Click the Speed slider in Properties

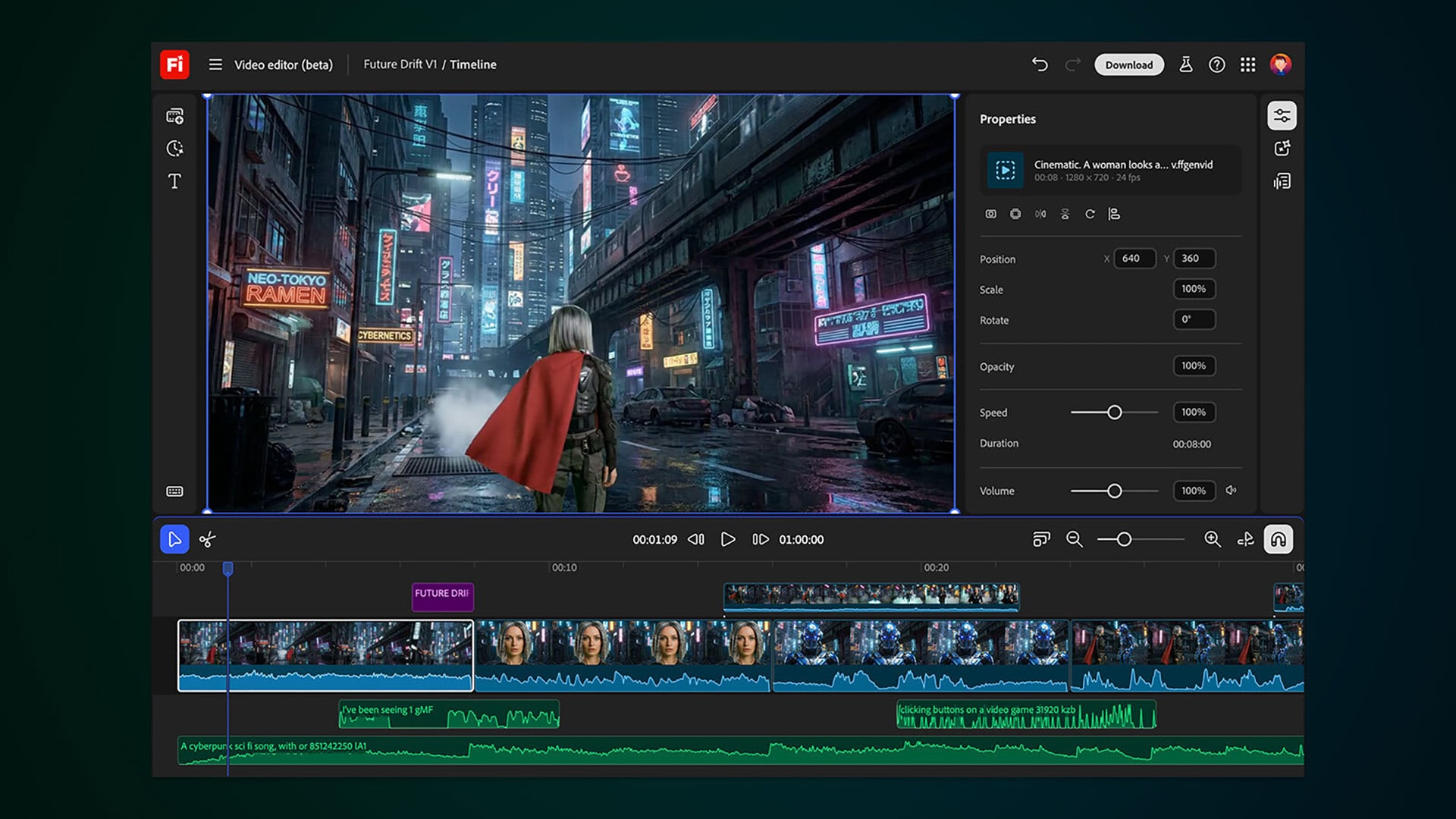(1115, 412)
